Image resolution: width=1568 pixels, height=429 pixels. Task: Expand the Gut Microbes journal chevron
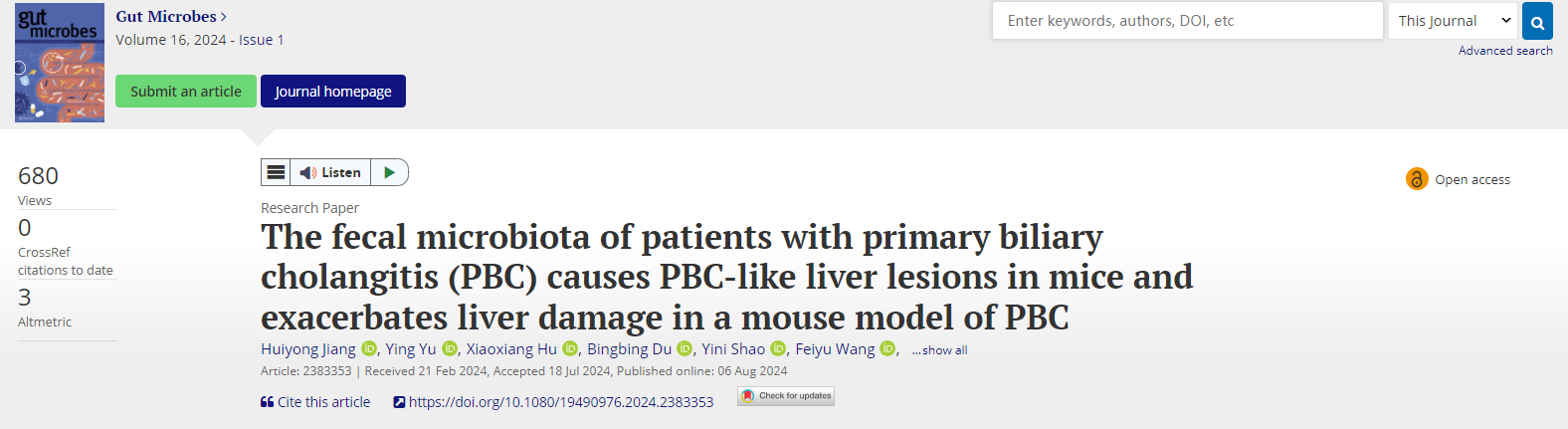(224, 17)
